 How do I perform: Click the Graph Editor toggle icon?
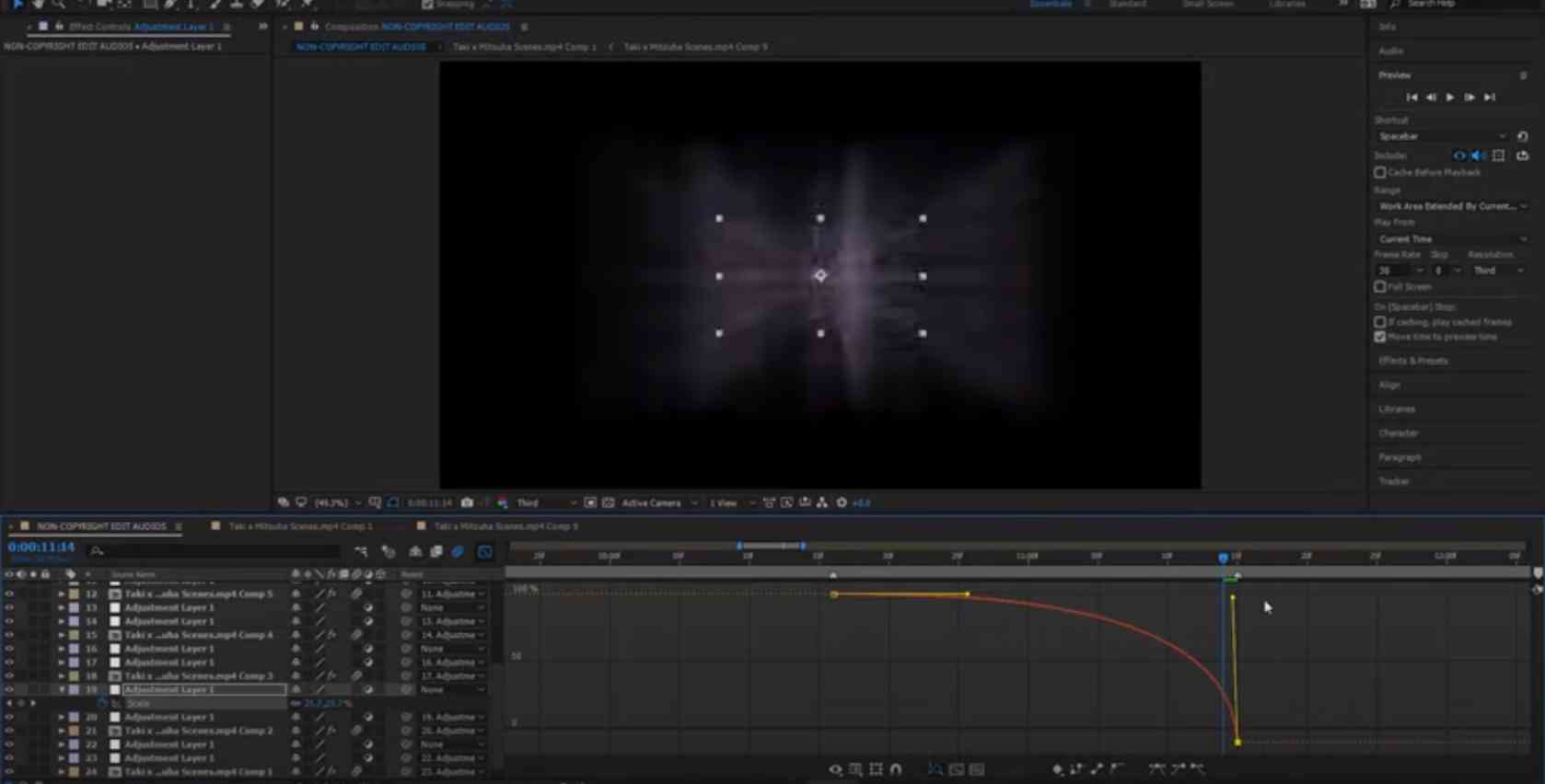[485, 552]
